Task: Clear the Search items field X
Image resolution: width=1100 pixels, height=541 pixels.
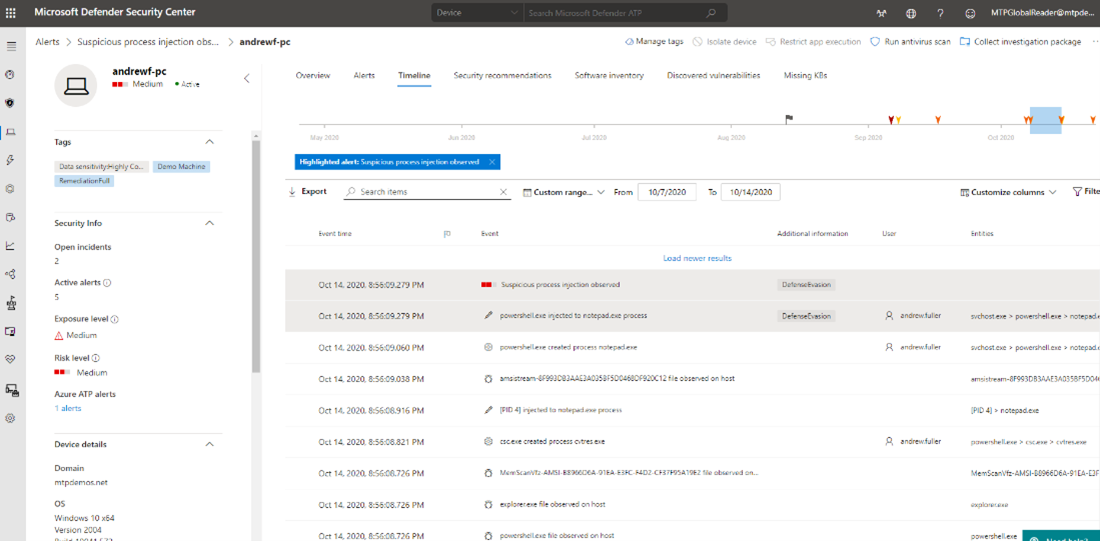Action: (503, 192)
